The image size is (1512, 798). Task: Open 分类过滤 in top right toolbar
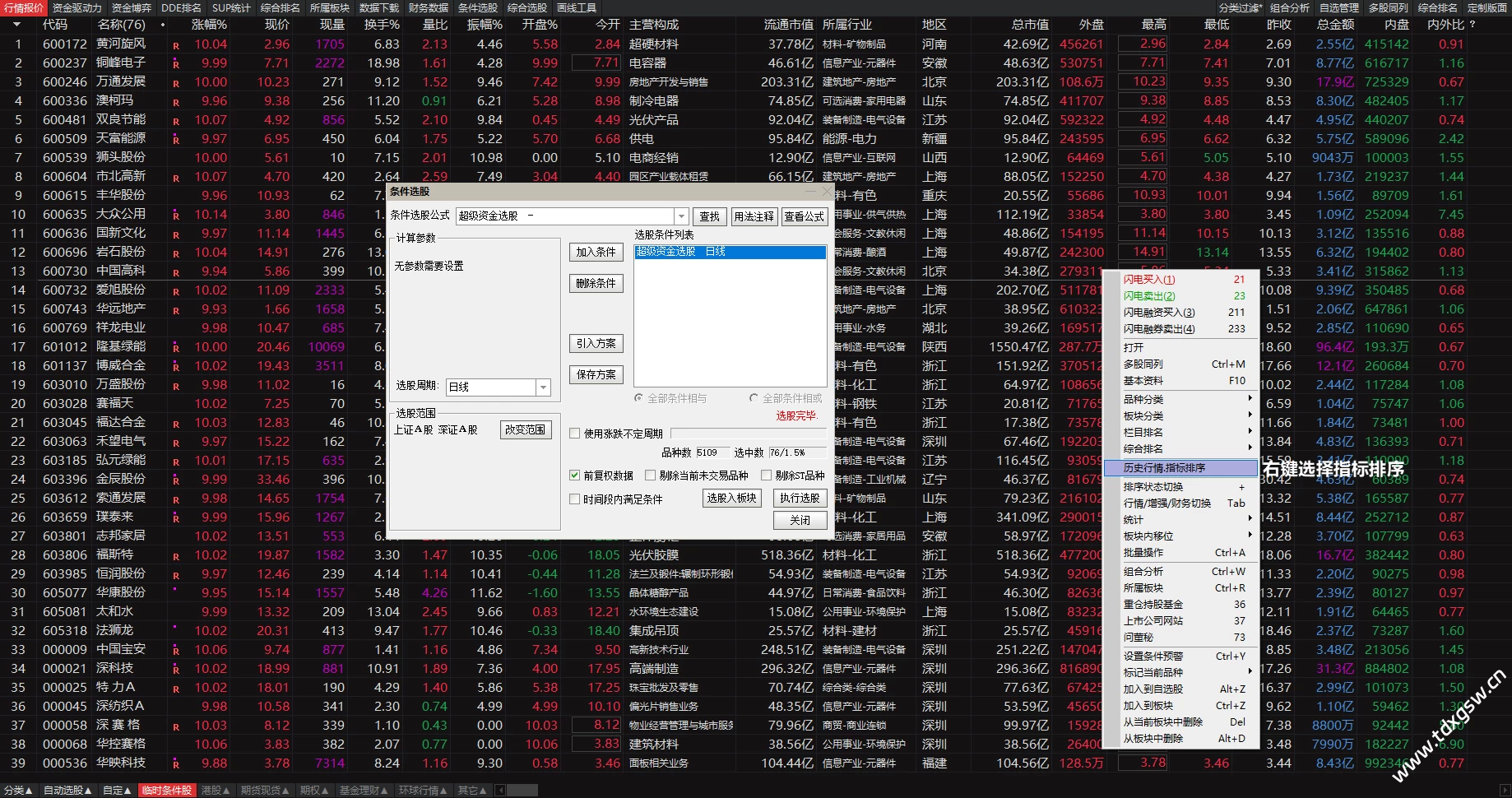coord(1240,7)
